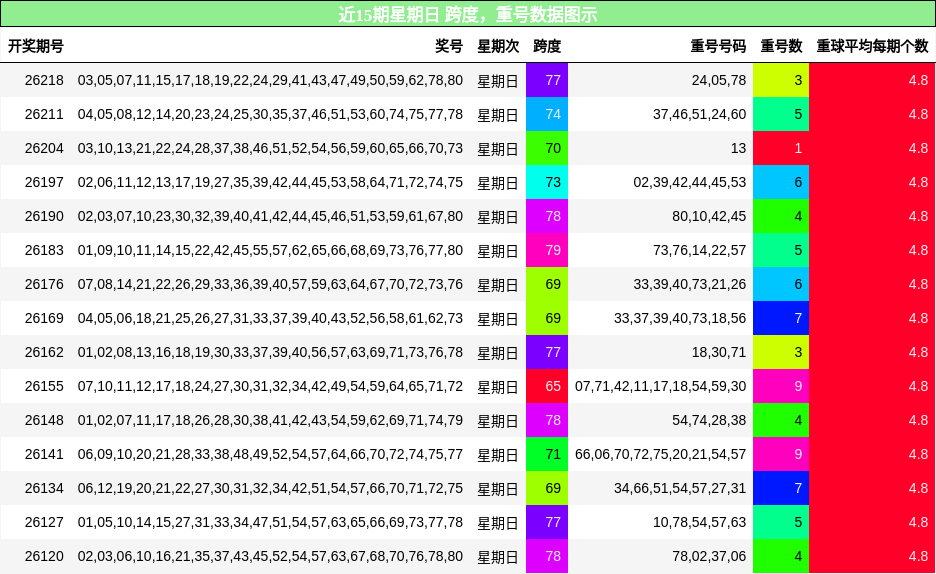Click the 重号号码 column header
This screenshot has height=574, width=936.
click(x=718, y=46)
